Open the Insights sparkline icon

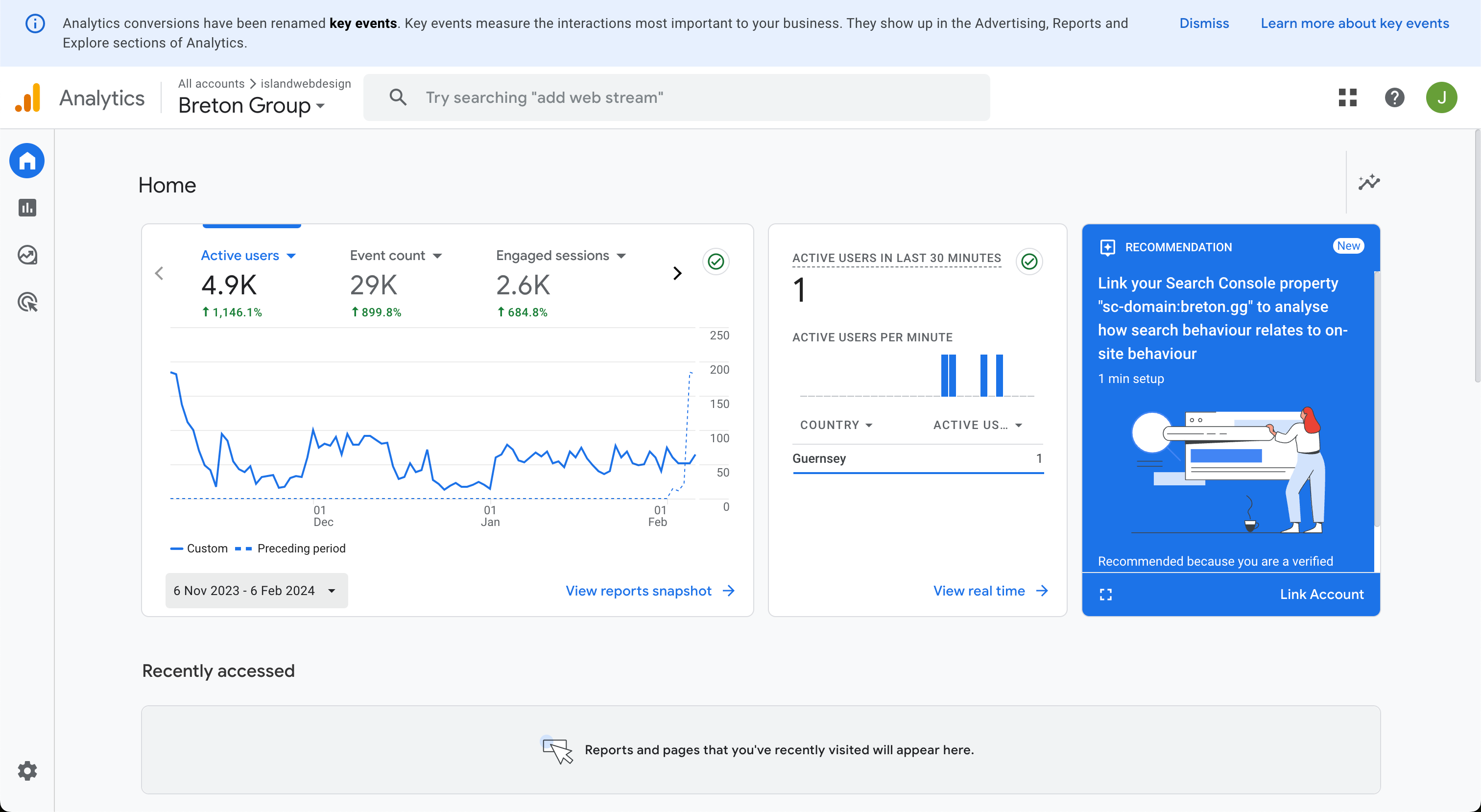point(1369,182)
